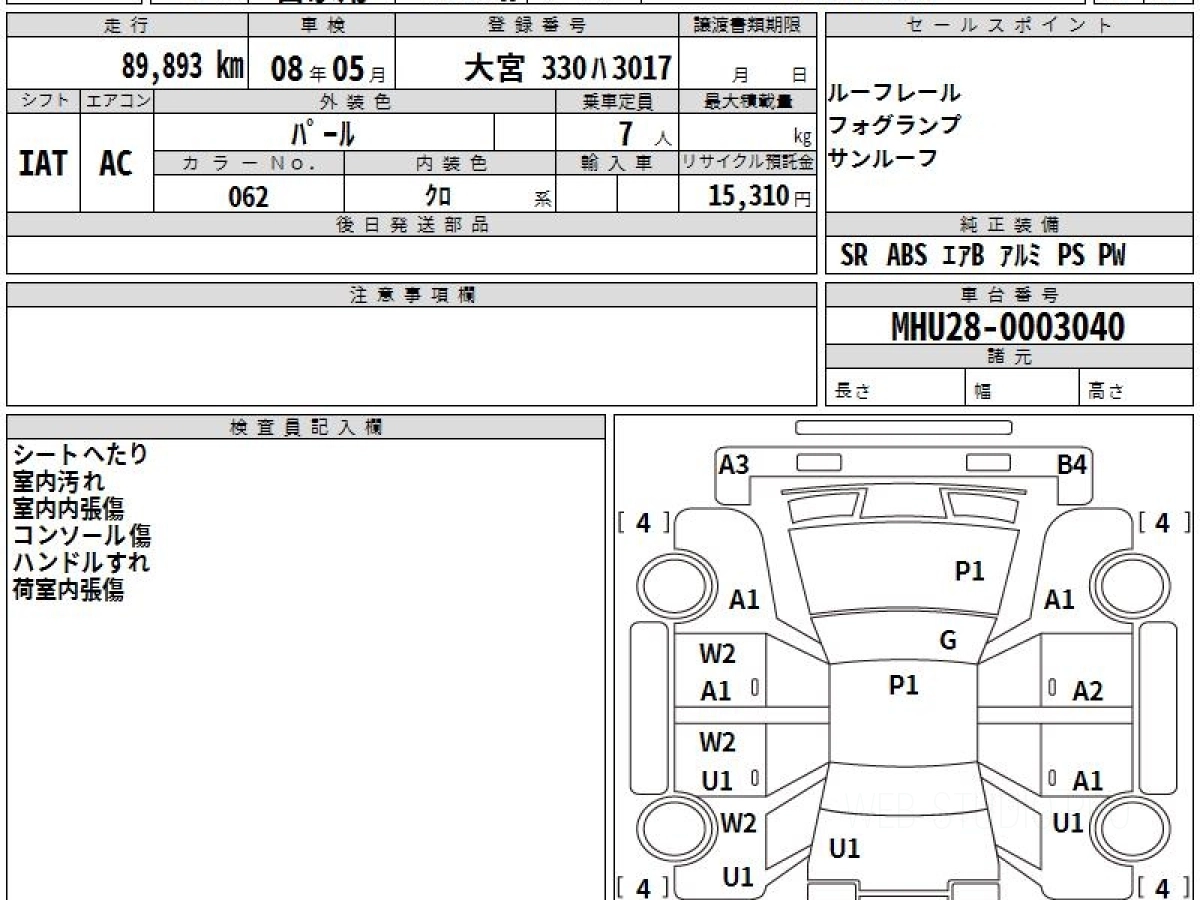Select the サンルーフ sales point
This screenshot has width=1200, height=900.
click(x=883, y=157)
